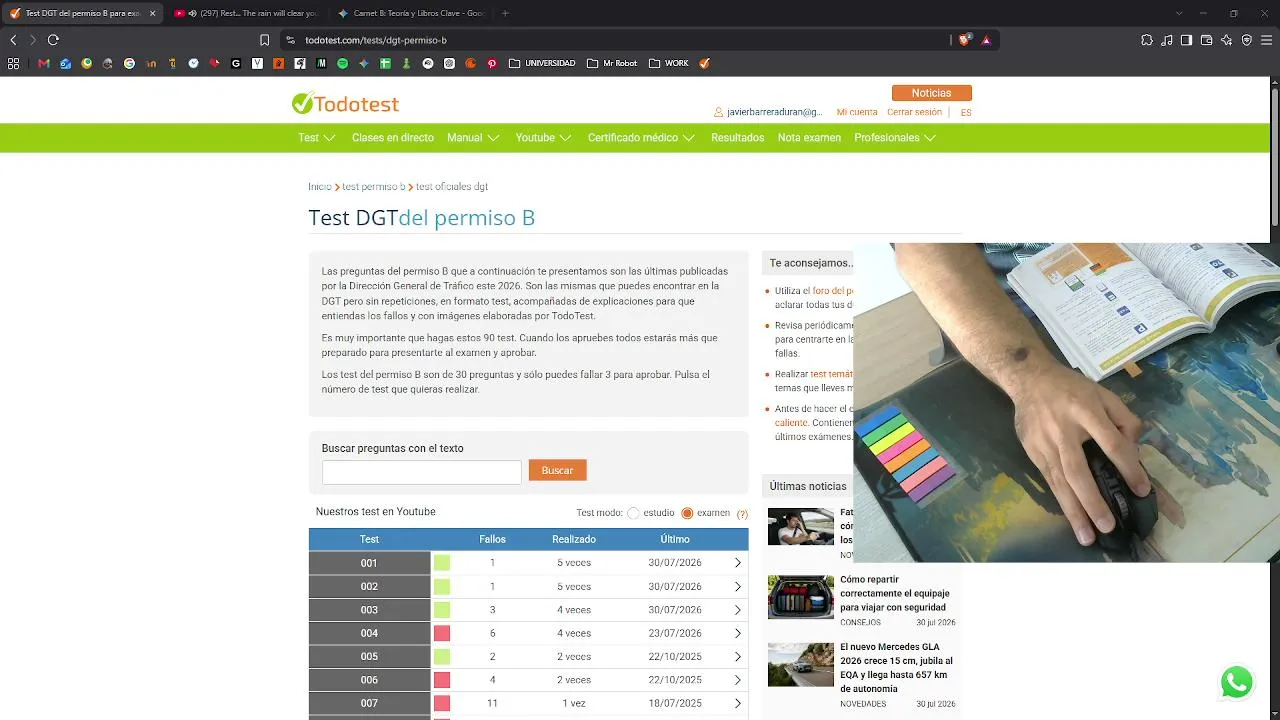Close the Test DGT del permiso B tab
The height and width of the screenshot is (720, 1280).
153,13
